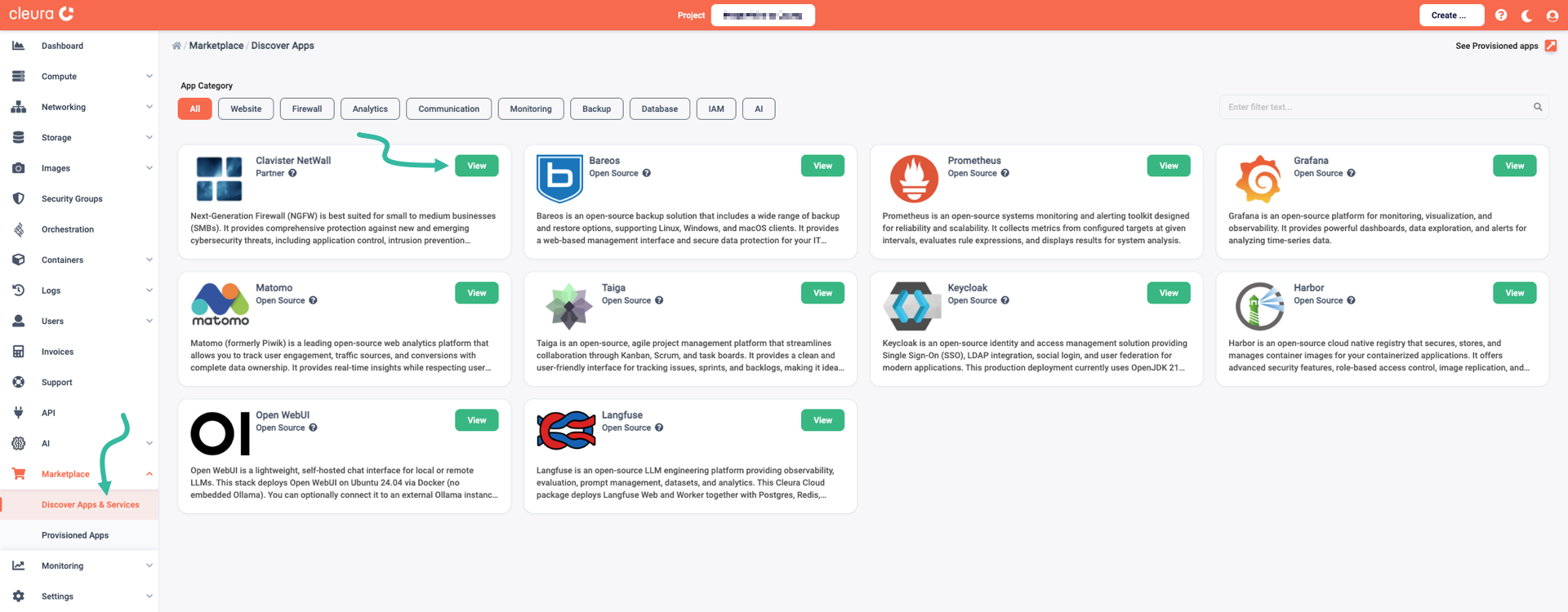Open the Create ... menu button

tap(1451, 16)
